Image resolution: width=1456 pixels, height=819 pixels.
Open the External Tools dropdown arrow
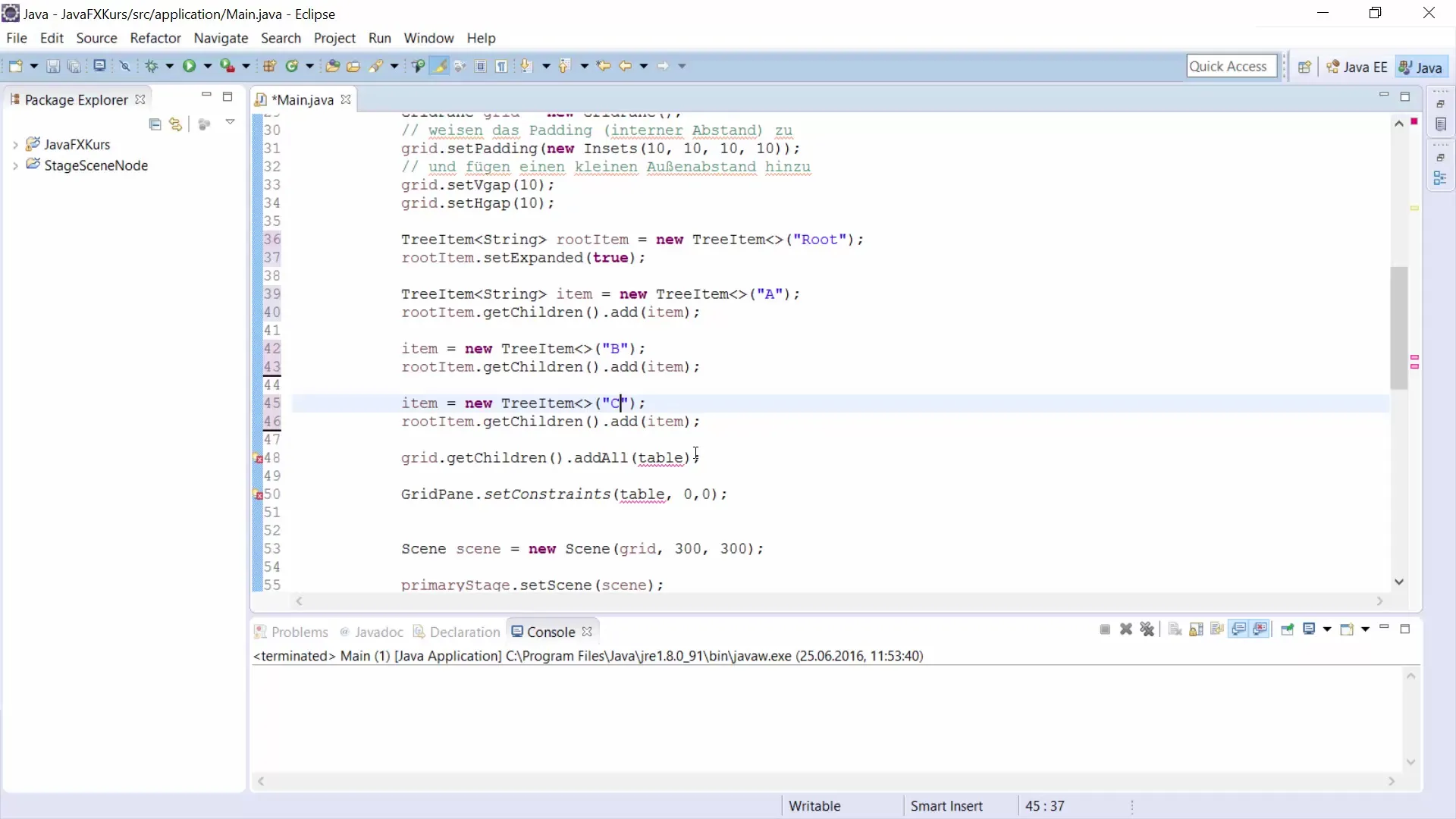246,66
